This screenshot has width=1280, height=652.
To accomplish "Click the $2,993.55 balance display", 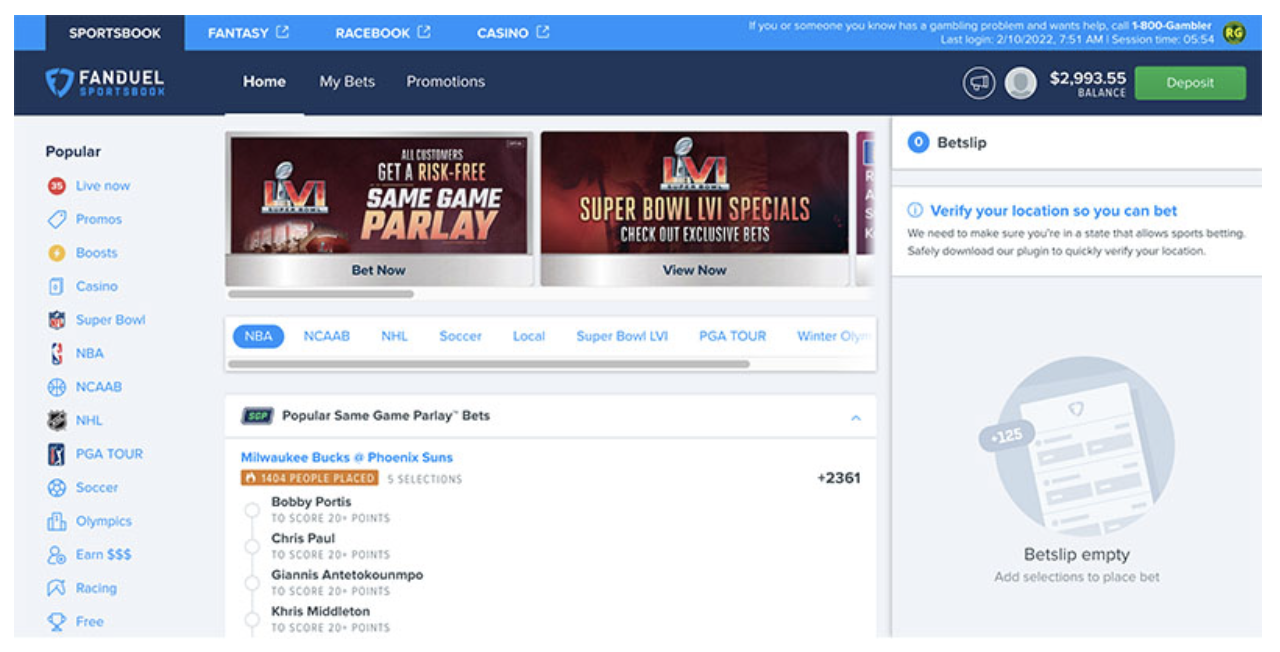I will (1088, 83).
